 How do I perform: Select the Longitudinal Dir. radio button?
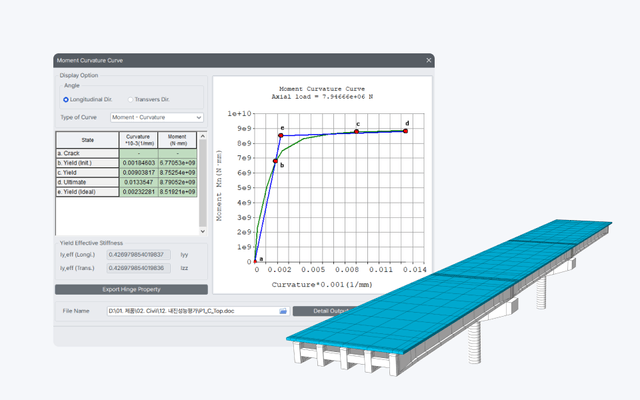click(x=66, y=100)
